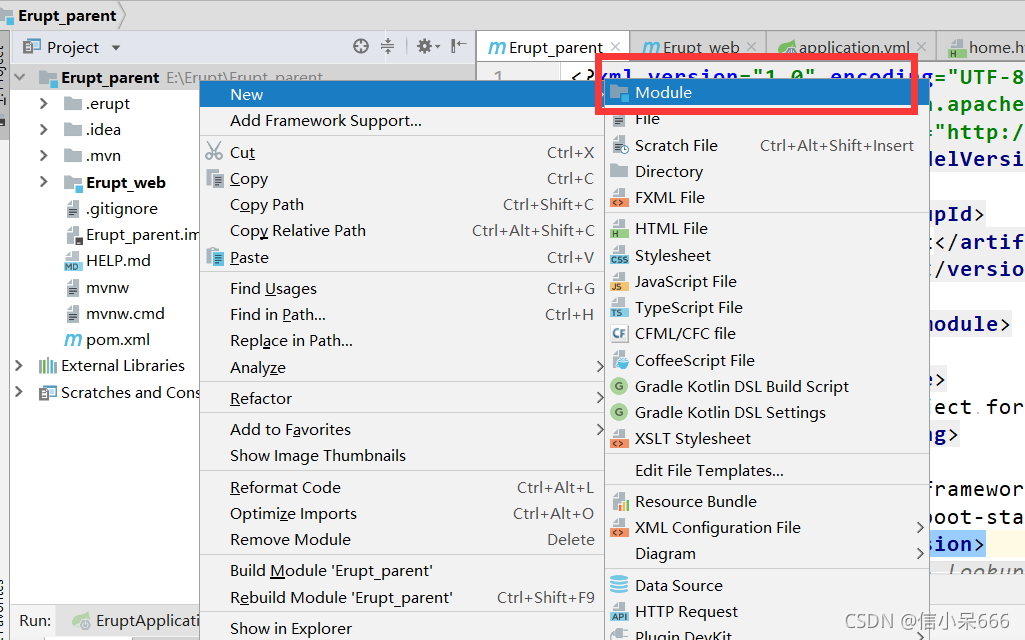Click the Resource Bundle icon

[620, 501]
